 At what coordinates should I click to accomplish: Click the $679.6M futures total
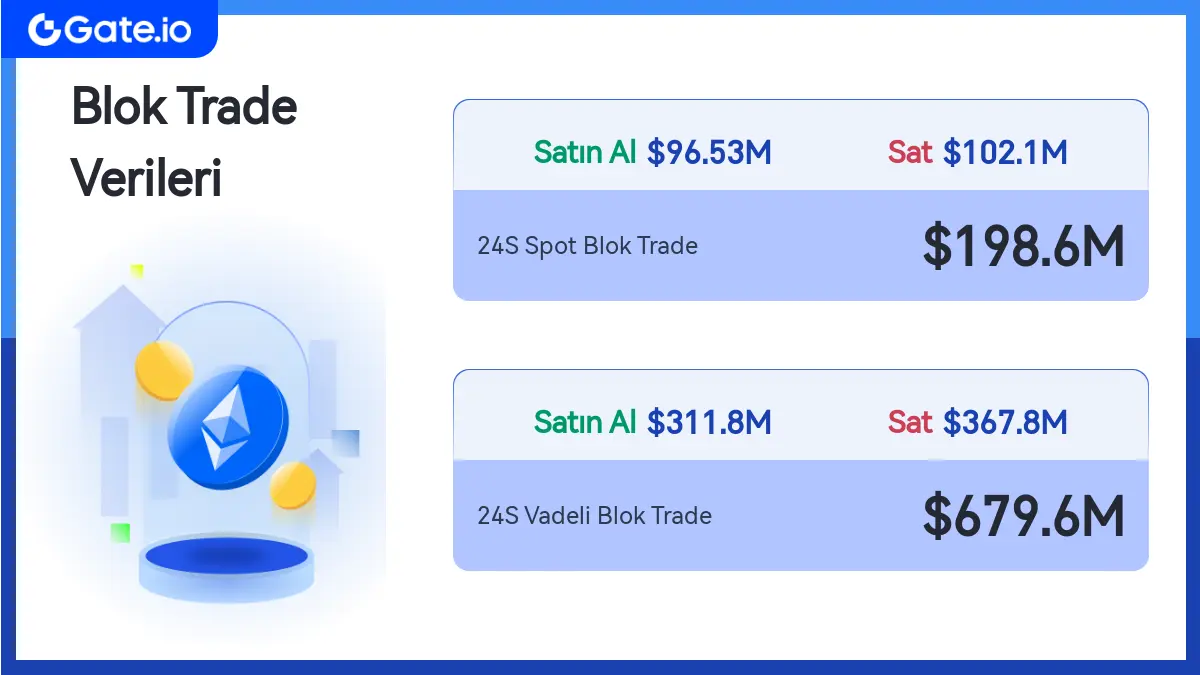[x=1024, y=516]
